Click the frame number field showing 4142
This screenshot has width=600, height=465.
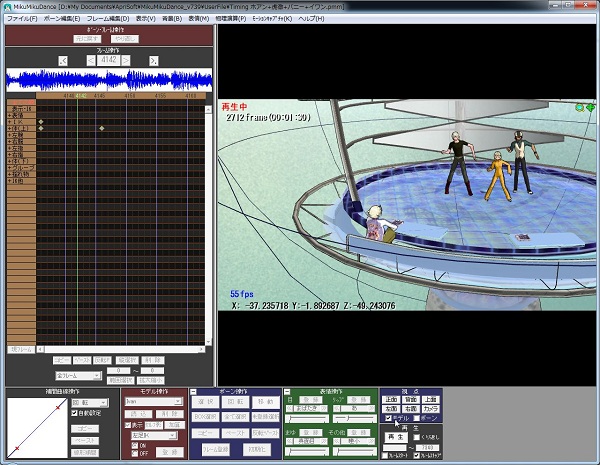[x=109, y=60]
